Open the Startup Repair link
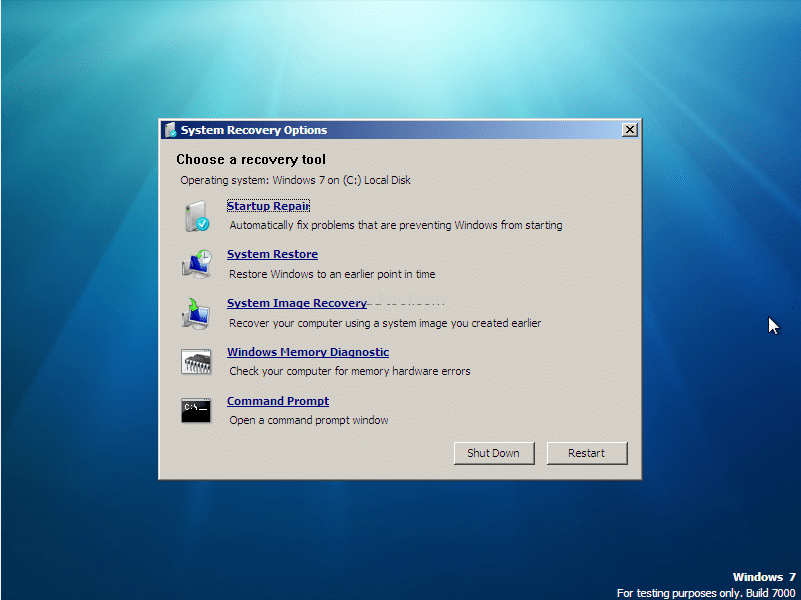The width and height of the screenshot is (801, 600). [x=268, y=206]
